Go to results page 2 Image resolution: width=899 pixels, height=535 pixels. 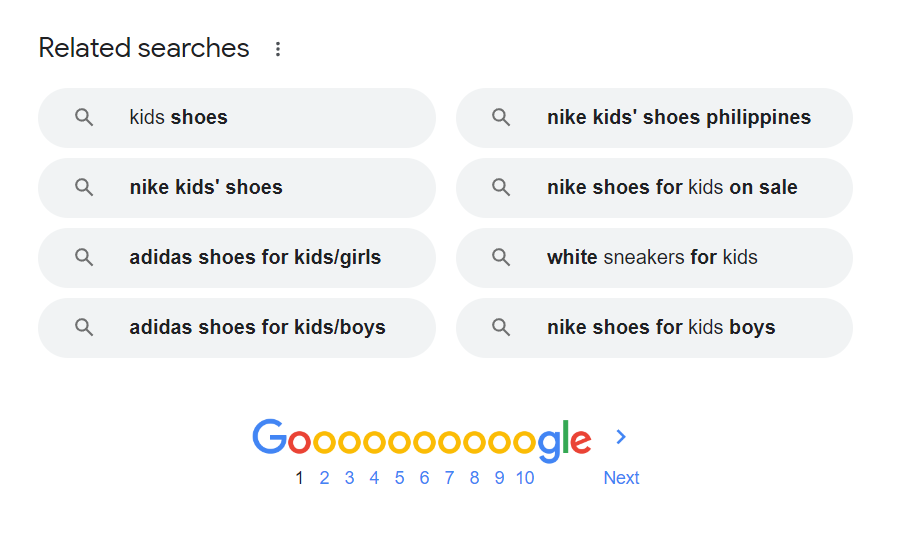324,478
